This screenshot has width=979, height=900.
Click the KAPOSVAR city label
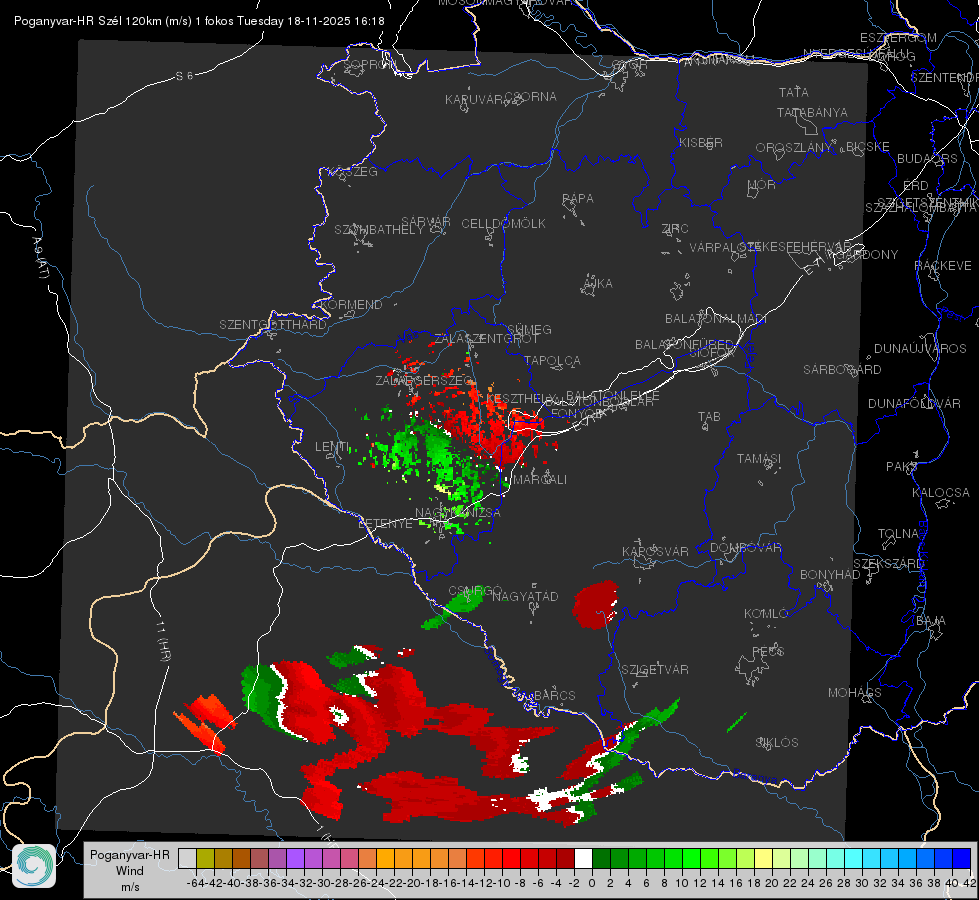(x=655, y=551)
